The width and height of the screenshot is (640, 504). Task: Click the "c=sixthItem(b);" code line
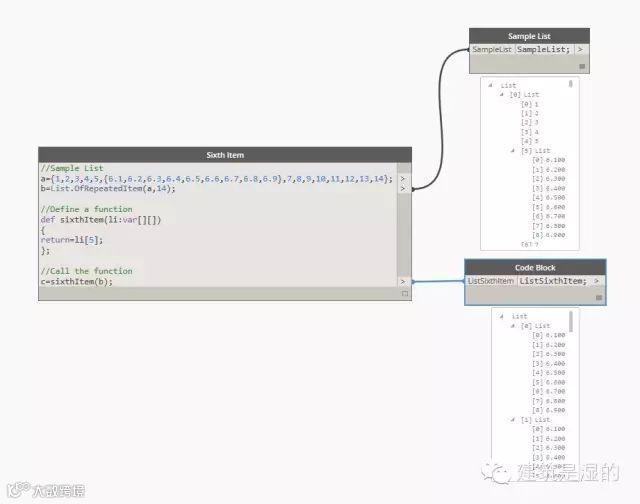(77, 282)
